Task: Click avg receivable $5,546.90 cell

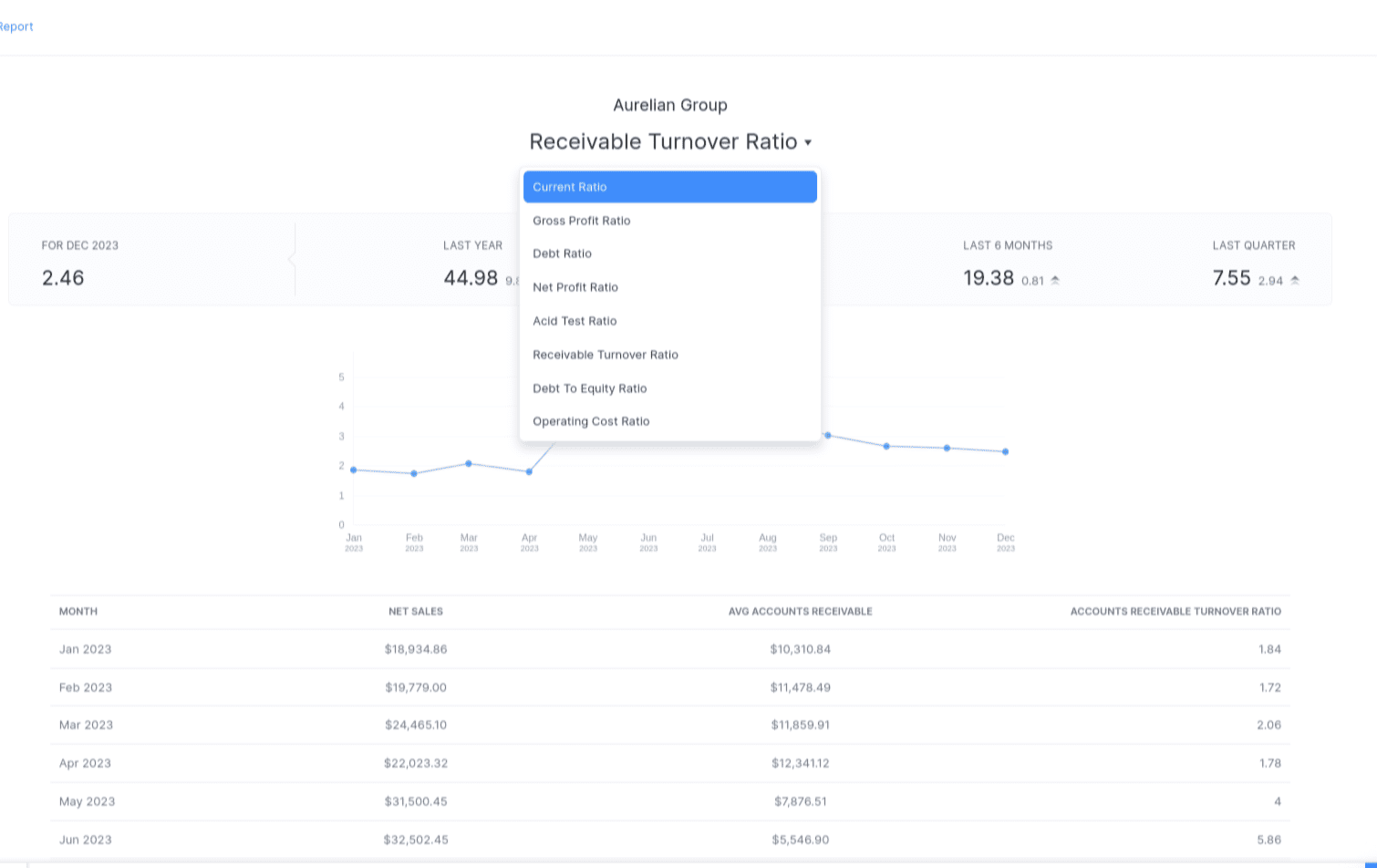Action: point(801,840)
